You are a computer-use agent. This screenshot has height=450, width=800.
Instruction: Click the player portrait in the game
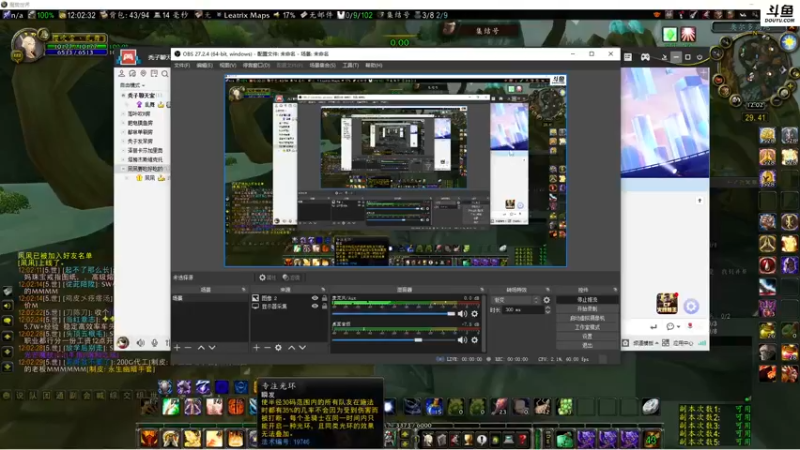tap(28, 45)
